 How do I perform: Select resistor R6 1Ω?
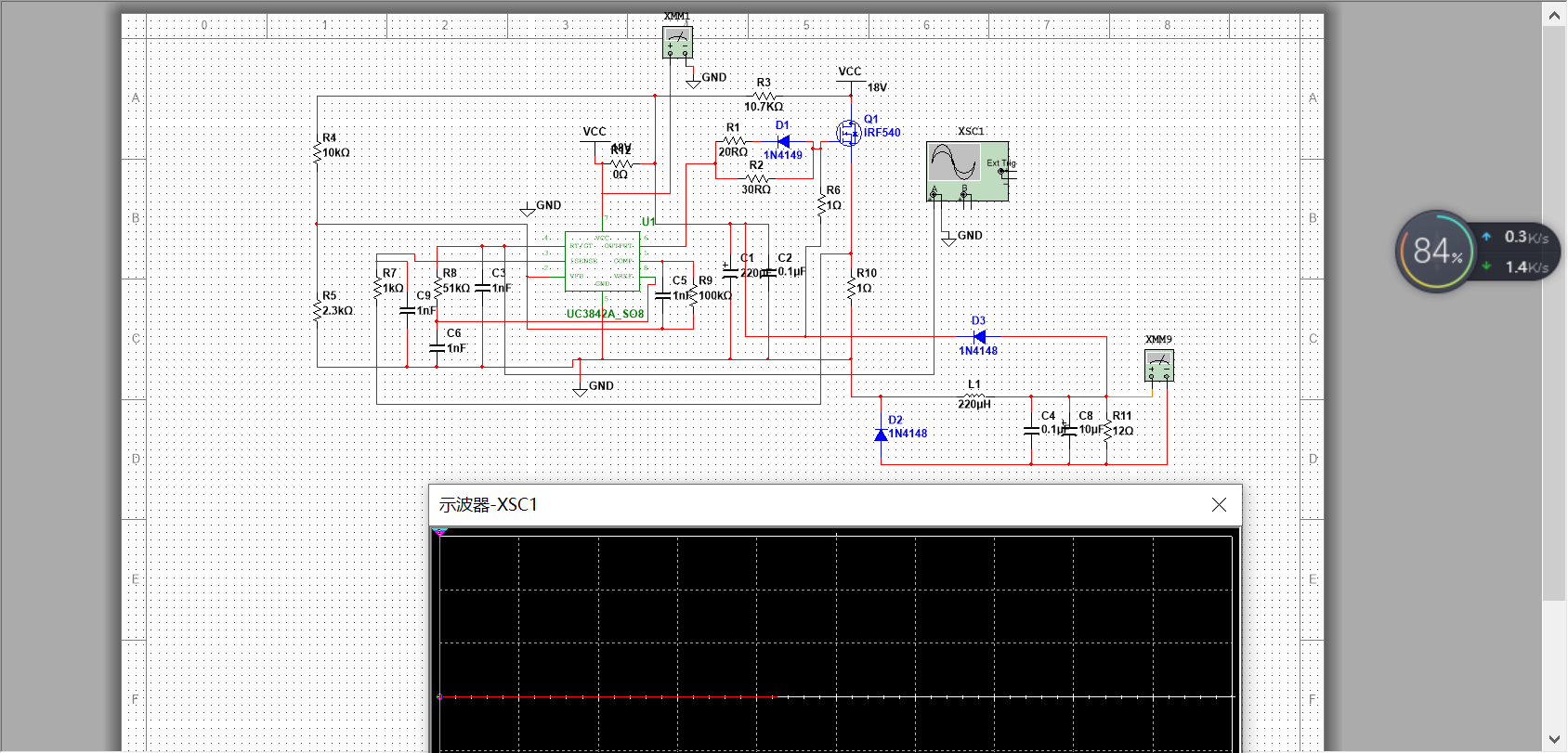tap(821, 204)
